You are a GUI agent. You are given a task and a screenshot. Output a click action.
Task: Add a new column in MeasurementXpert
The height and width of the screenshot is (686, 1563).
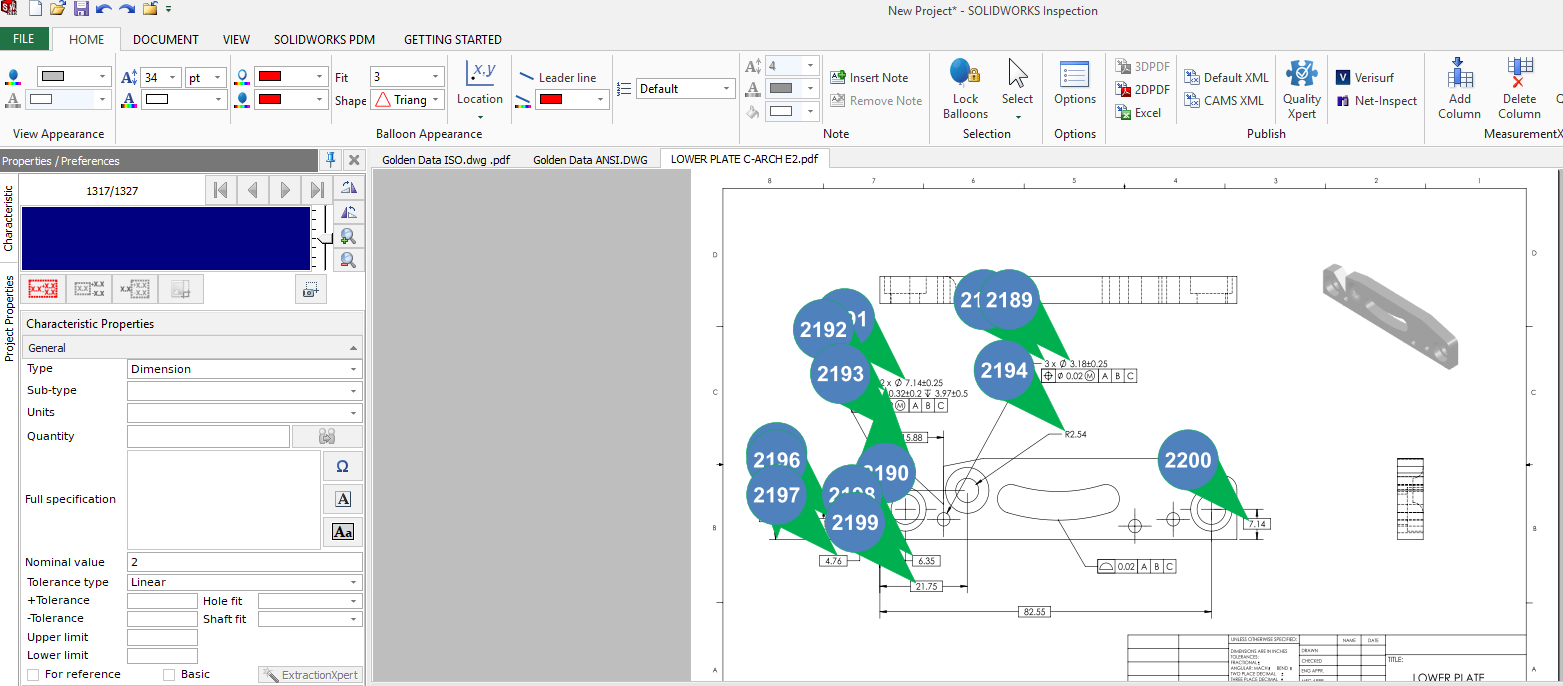click(x=1459, y=90)
